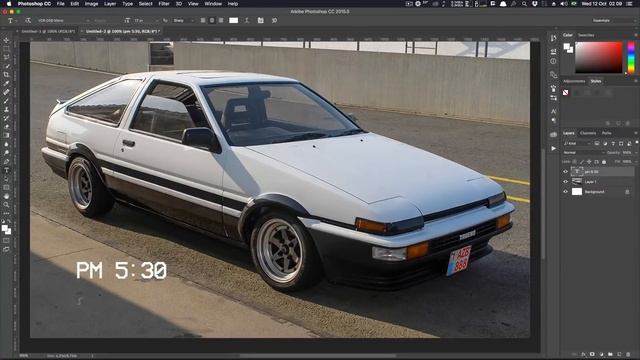Select the Crop tool
The image size is (640, 360).
[6, 75]
